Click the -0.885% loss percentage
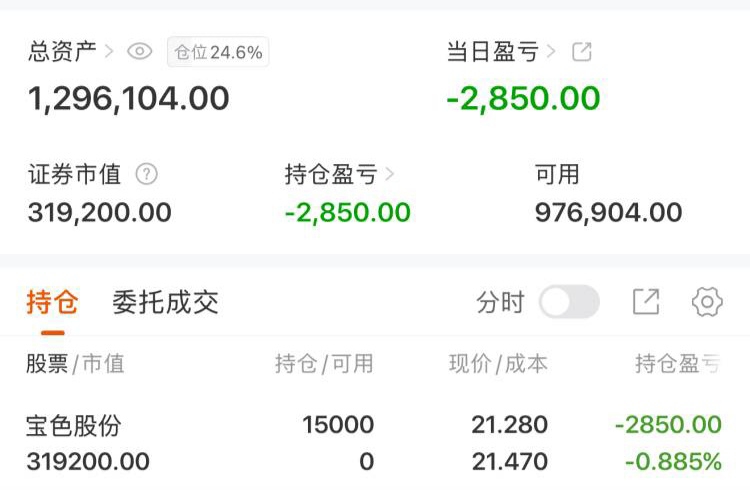The width and height of the screenshot is (750, 490). click(673, 461)
